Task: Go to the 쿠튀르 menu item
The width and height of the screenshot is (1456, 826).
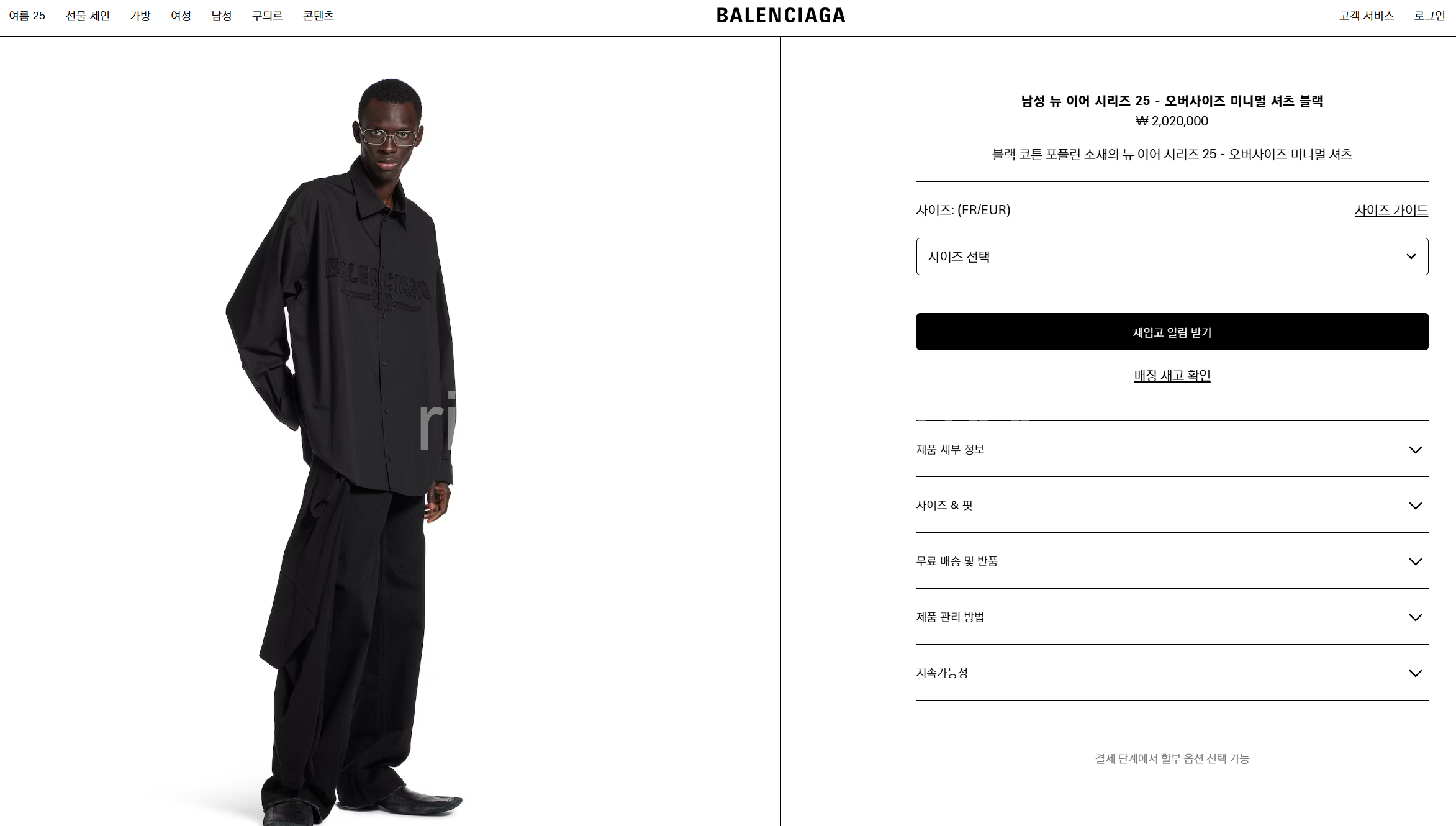Action: [268, 16]
